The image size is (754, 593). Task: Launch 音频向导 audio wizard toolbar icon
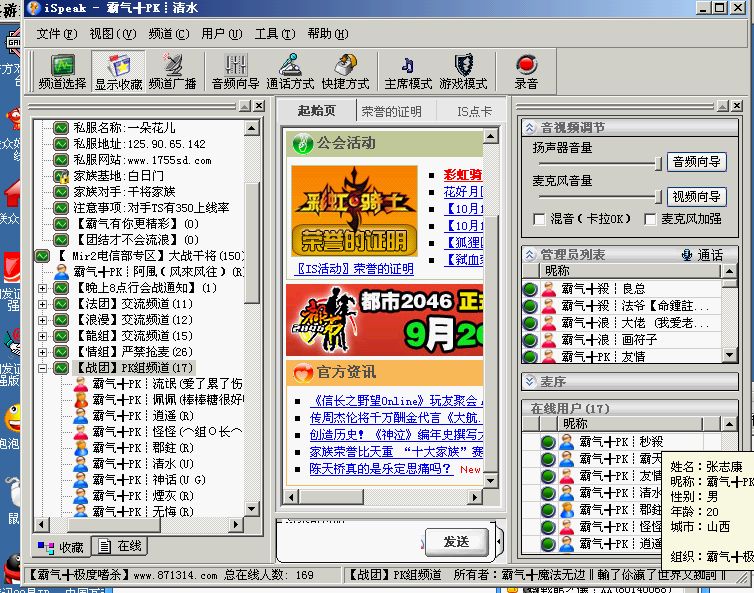click(236, 73)
